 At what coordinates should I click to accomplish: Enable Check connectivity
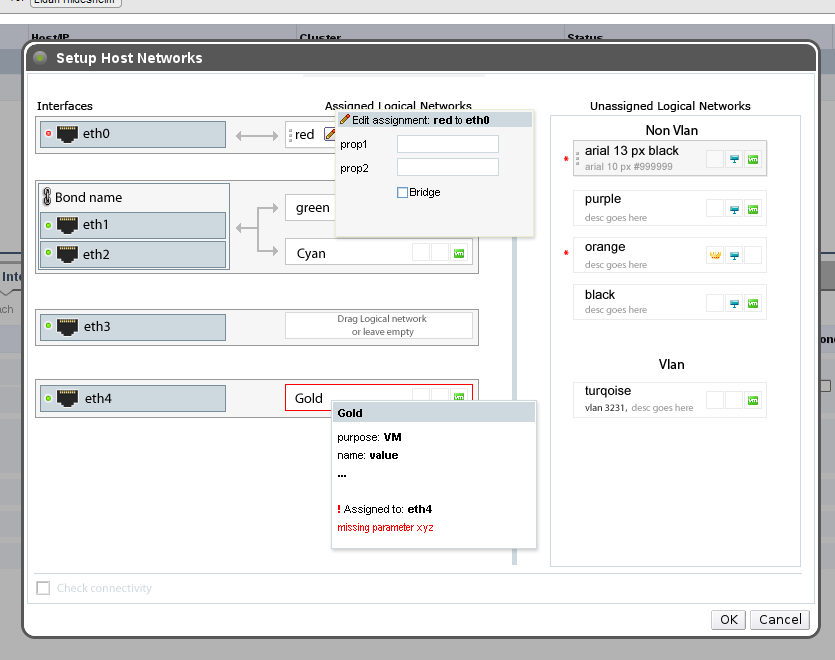[x=43, y=588]
